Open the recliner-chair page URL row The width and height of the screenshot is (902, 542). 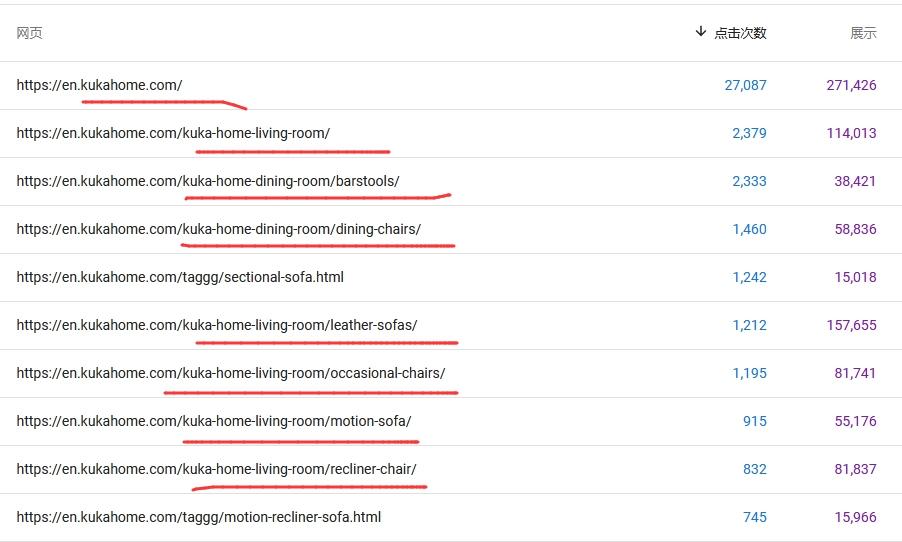[x=216, y=469]
